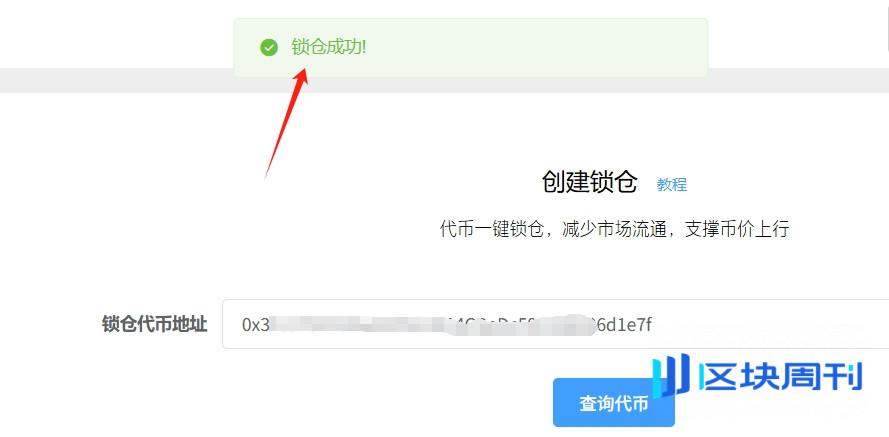Image resolution: width=889 pixels, height=437 pixels.
Task: Select the 锁仓成功! notification text
Action: [329, 48]
